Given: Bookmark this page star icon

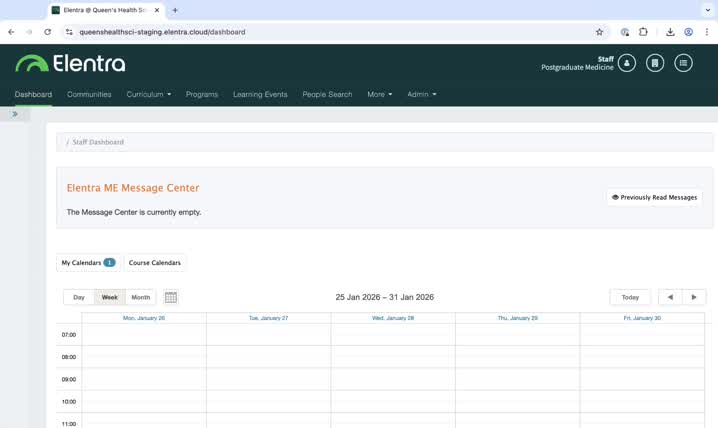Looking at the screenshot, I should click(x=599, y=32).
